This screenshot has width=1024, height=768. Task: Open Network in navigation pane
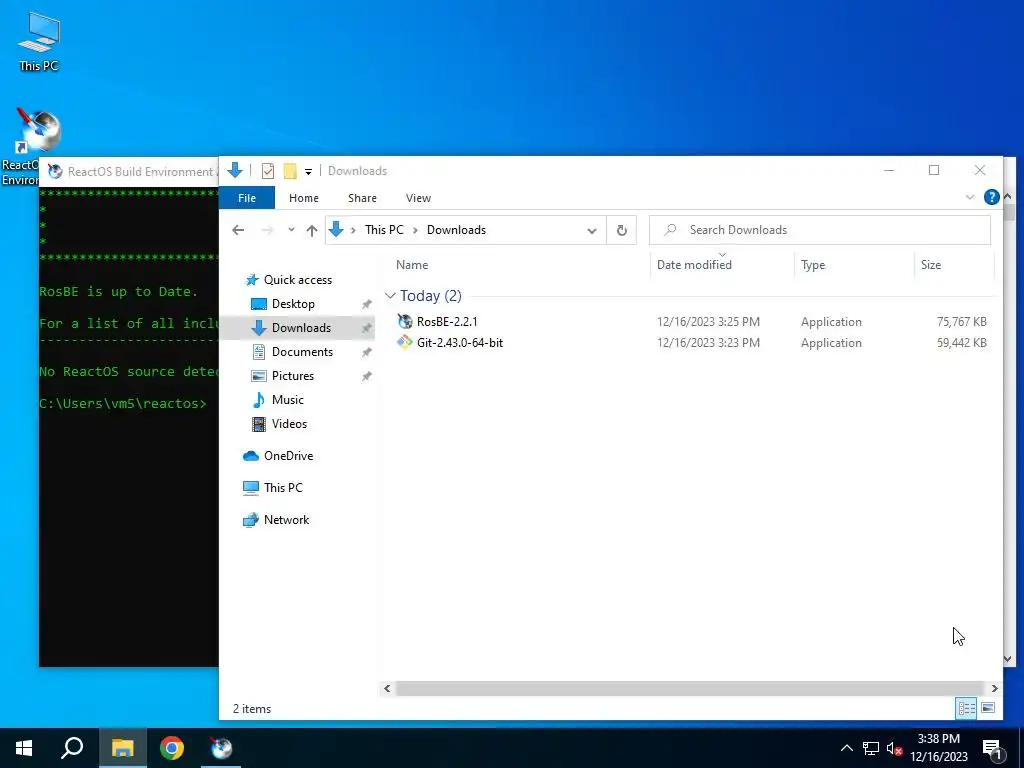pos(286,520)
